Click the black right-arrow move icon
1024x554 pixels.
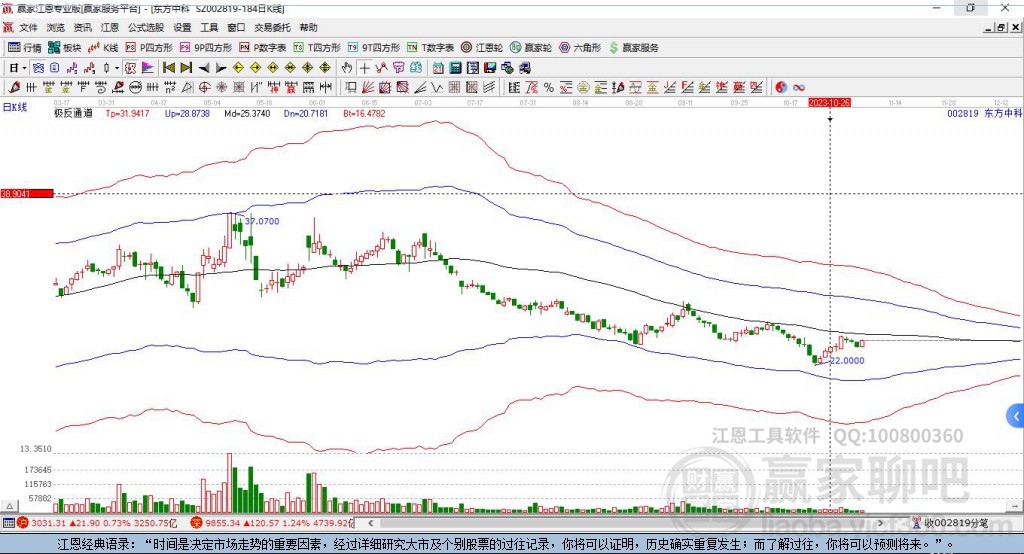click(x=221, y=68)
